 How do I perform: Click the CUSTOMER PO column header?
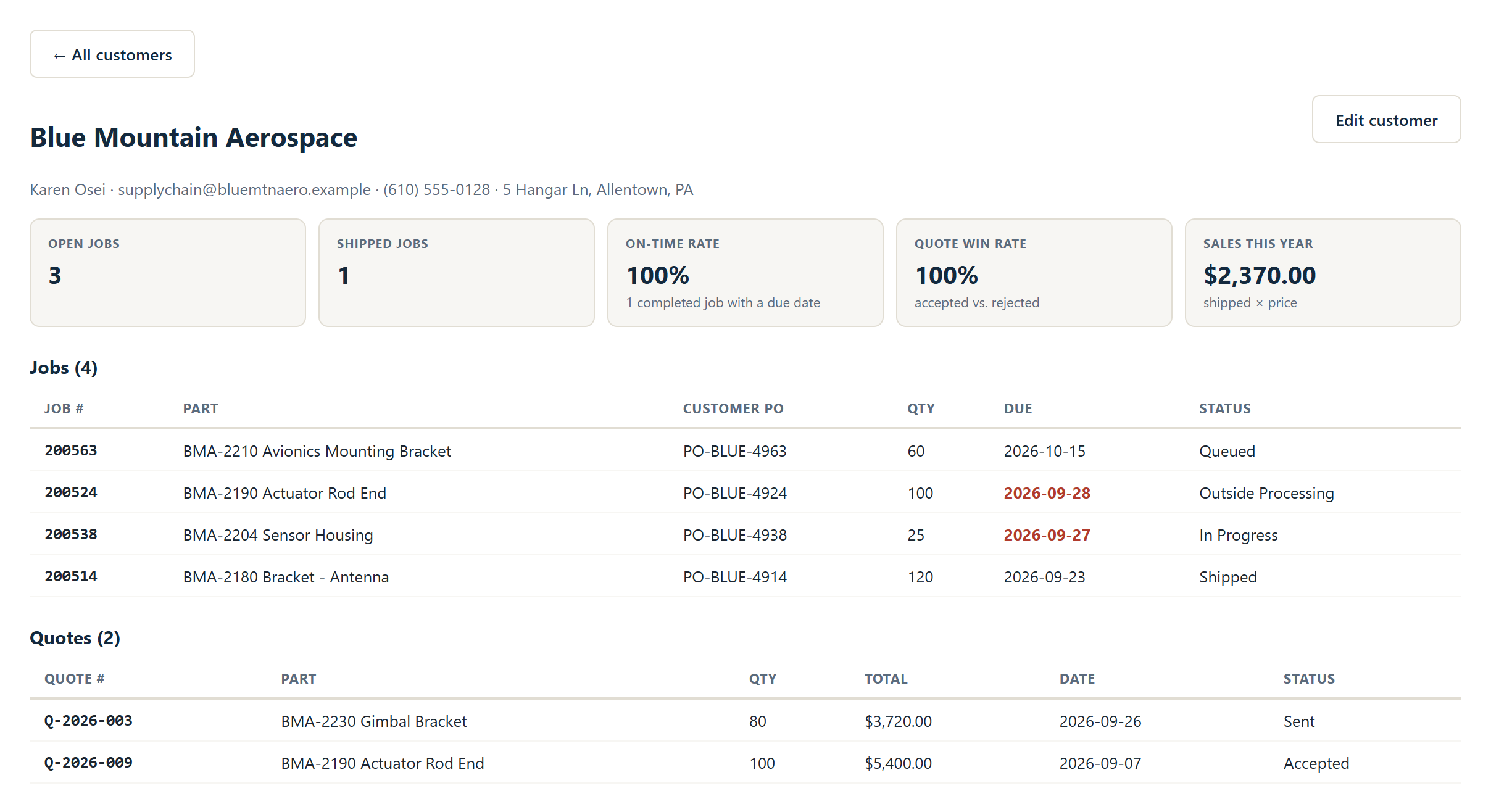click(x=733, y=408)
